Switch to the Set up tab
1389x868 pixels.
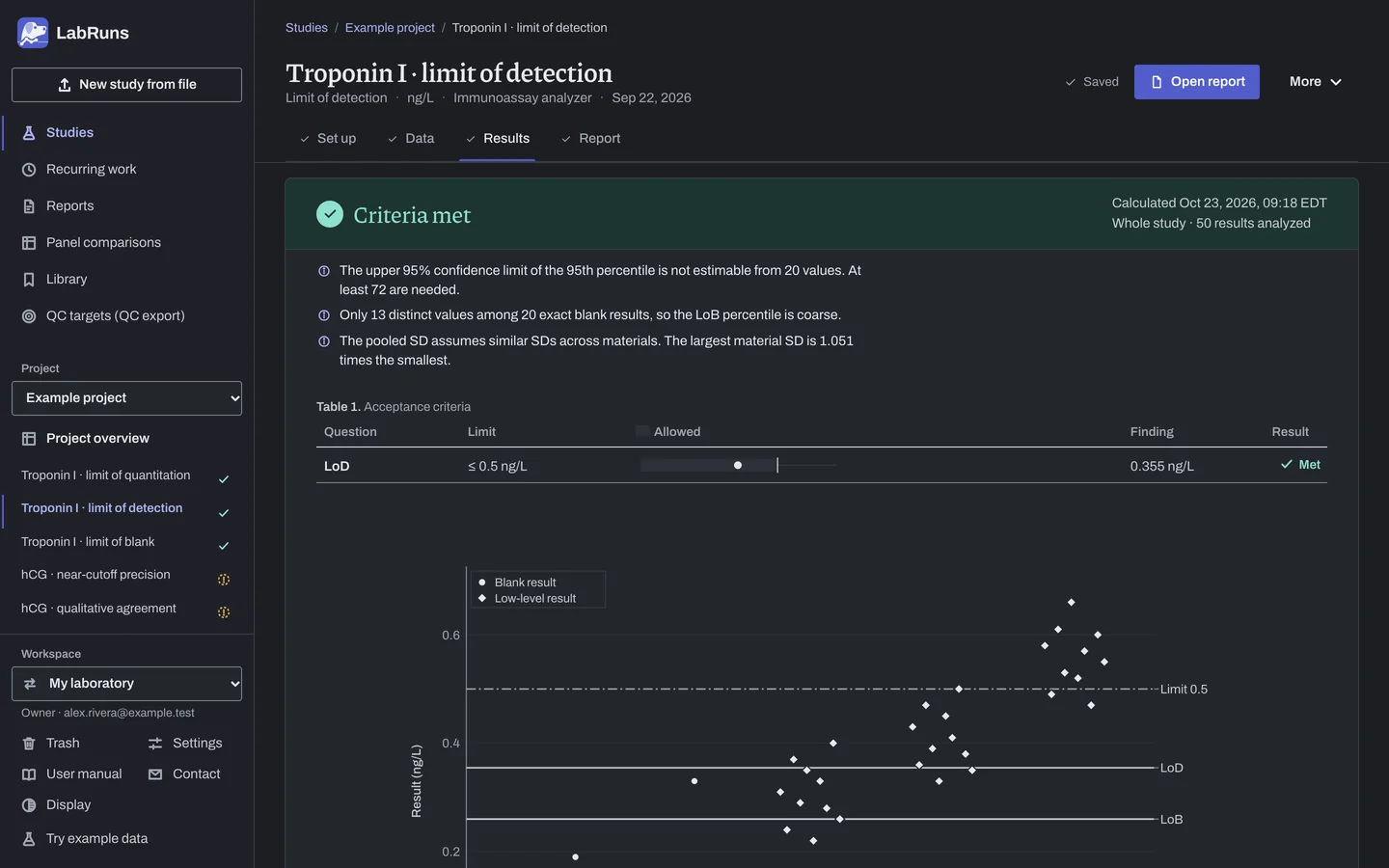(x=328, y=139)
